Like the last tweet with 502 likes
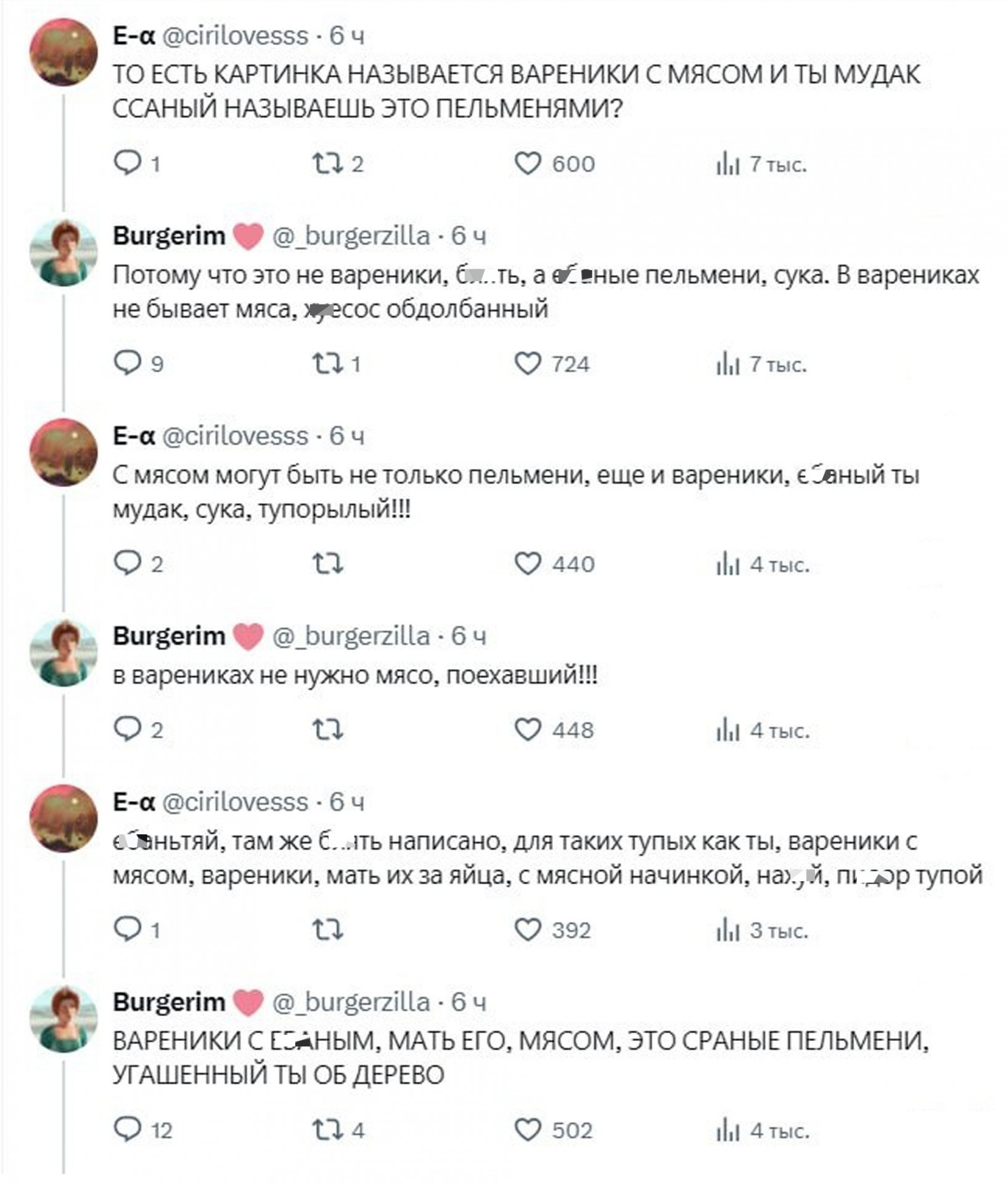The width and height of the screenshot is (1008, 1184). click(x=528, y=1130)
